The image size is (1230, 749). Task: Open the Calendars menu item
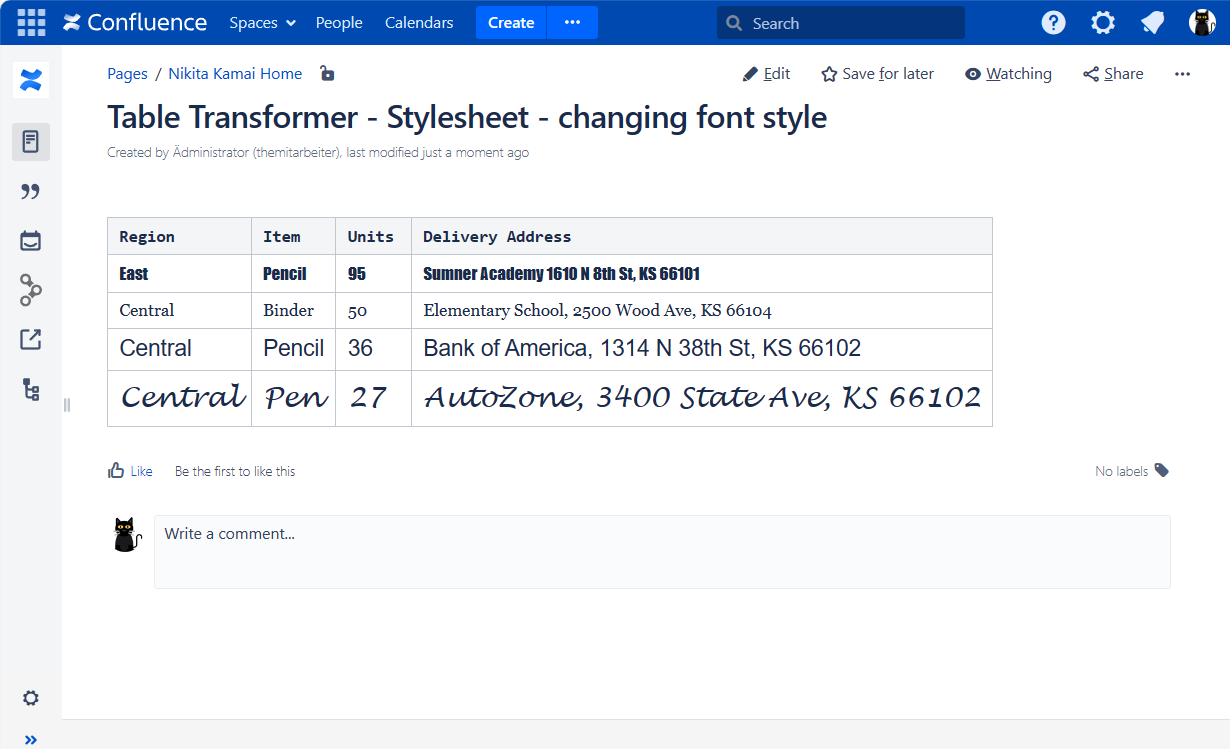pyautogui.click(x=419, y=23)
